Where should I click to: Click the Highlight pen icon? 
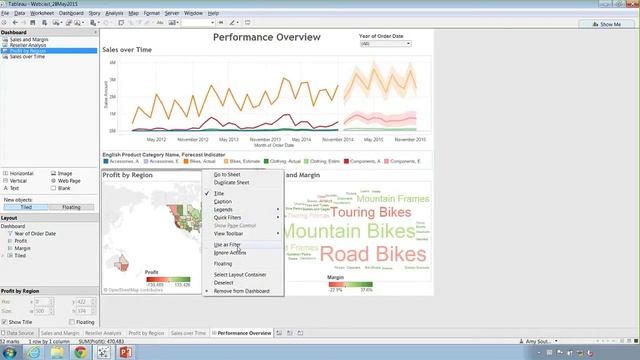[233, 23]
